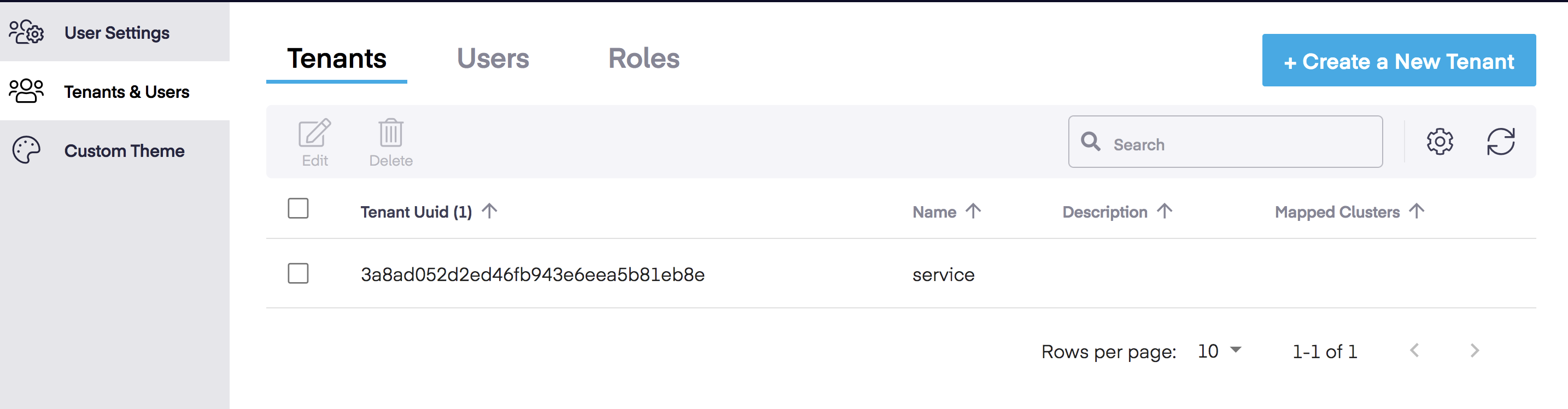This screenshot has height=409, width=1568.
Task: Go to next page chevron
Action: click(x=1475, y=350)
